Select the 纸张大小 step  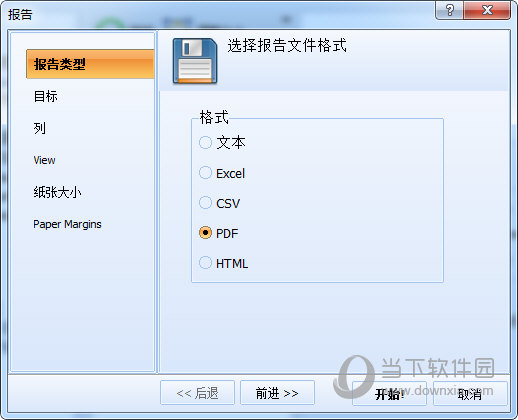tap(57, 192)
